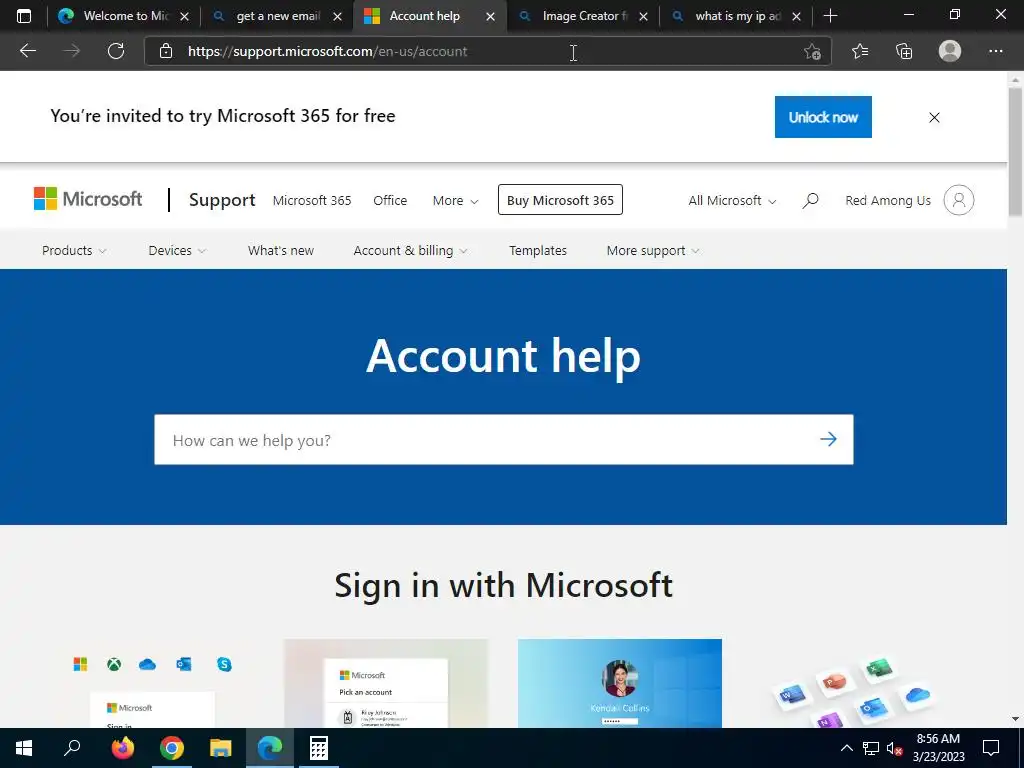The image size is (1024, 768).
Task: Open the Edge profile avatar icon
Action: click(950, 51)
